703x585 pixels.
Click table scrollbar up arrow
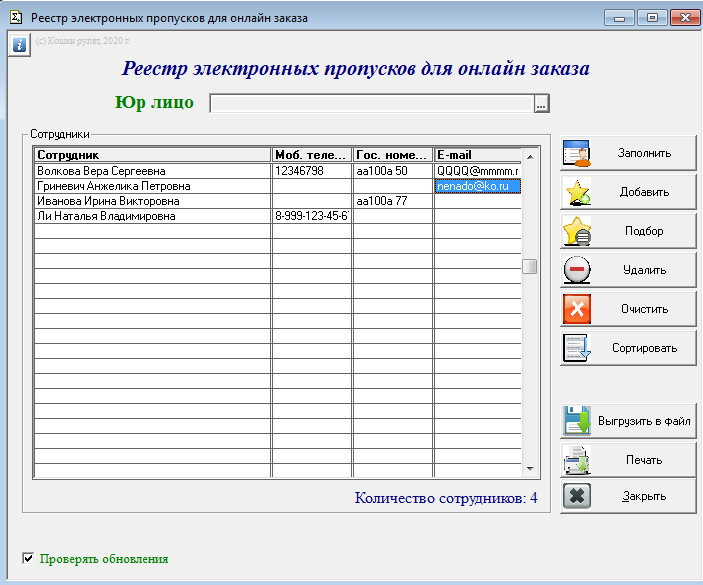point(530,156)
